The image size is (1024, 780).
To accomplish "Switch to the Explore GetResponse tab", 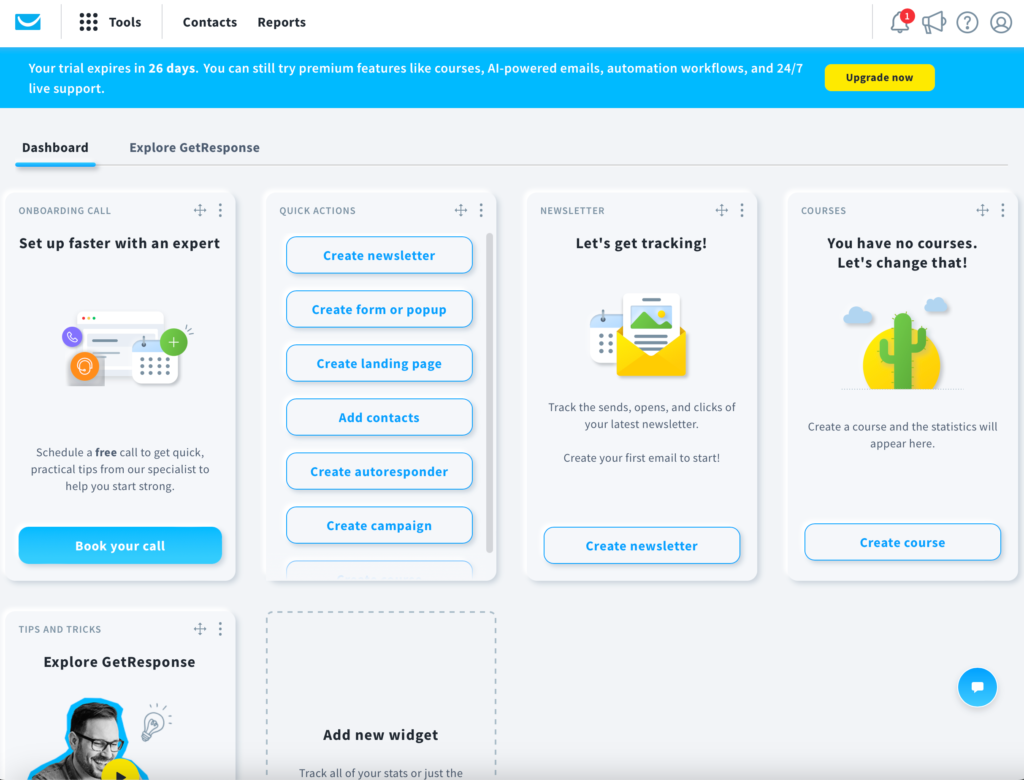I will coord(193,147).
